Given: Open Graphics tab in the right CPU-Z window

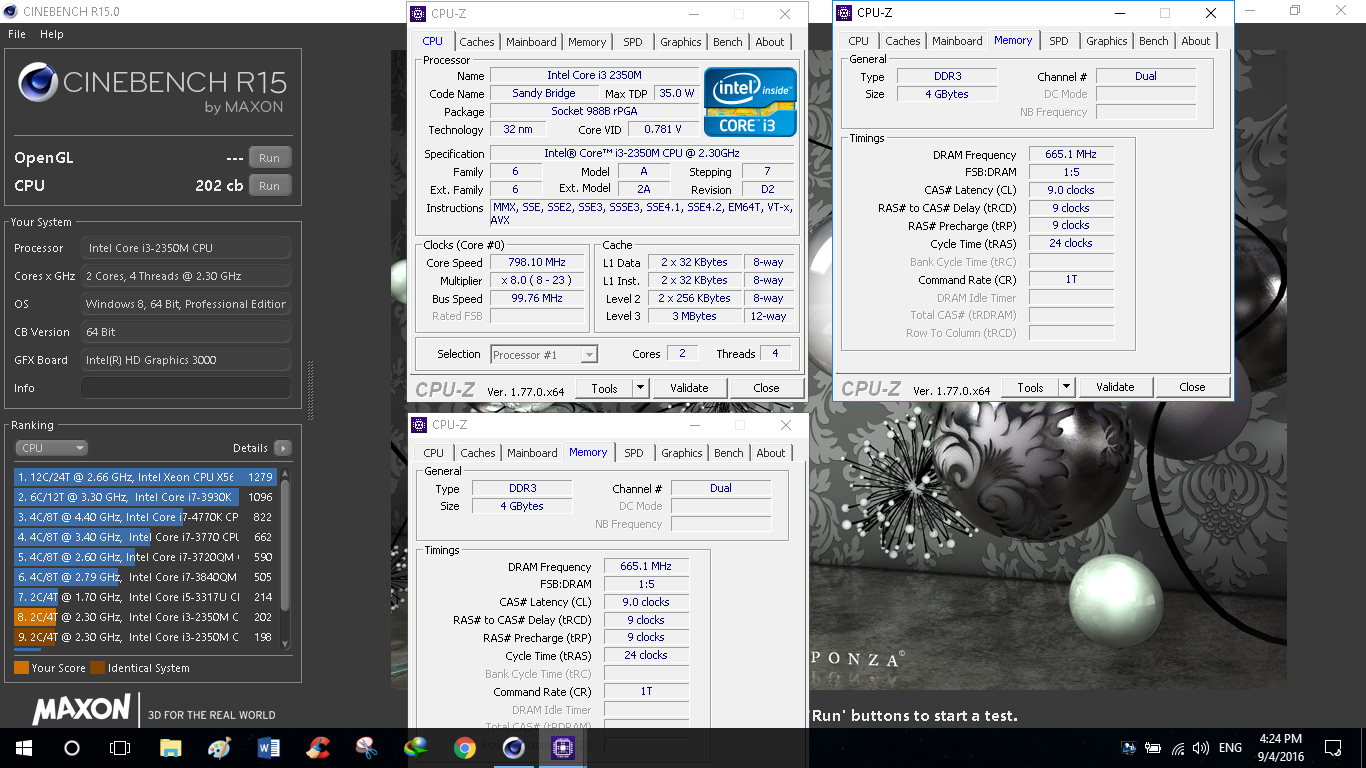Looking at the screenshot, I should (1107, 41).
